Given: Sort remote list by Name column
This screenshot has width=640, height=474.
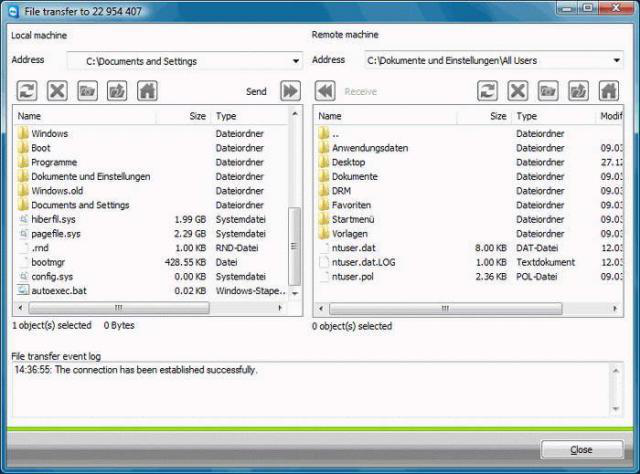Looking at the screenshot, I should point(385,116).
